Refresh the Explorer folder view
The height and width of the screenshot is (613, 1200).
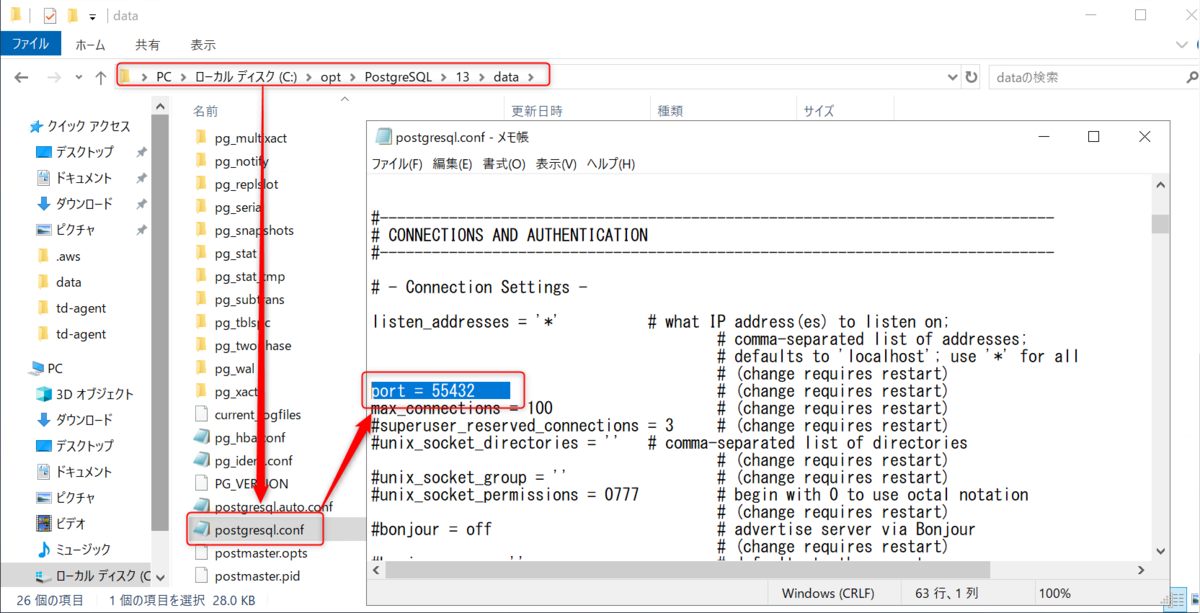pos(970,77)
